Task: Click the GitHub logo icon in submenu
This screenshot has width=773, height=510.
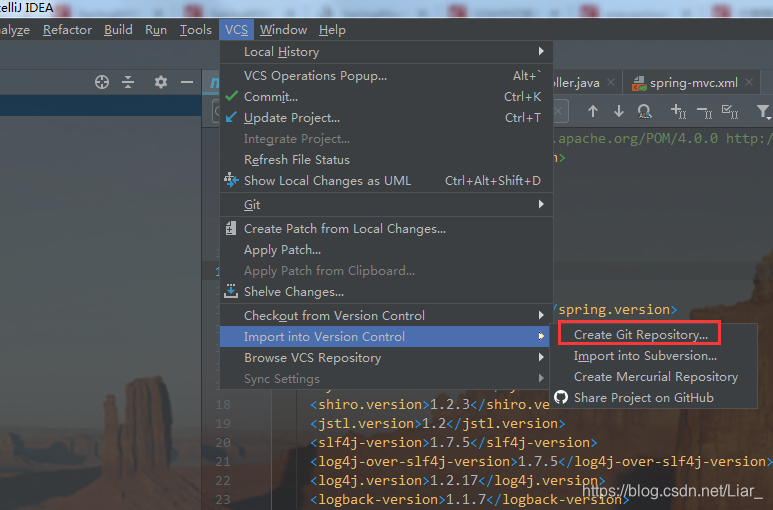Action: pos(561,397)
